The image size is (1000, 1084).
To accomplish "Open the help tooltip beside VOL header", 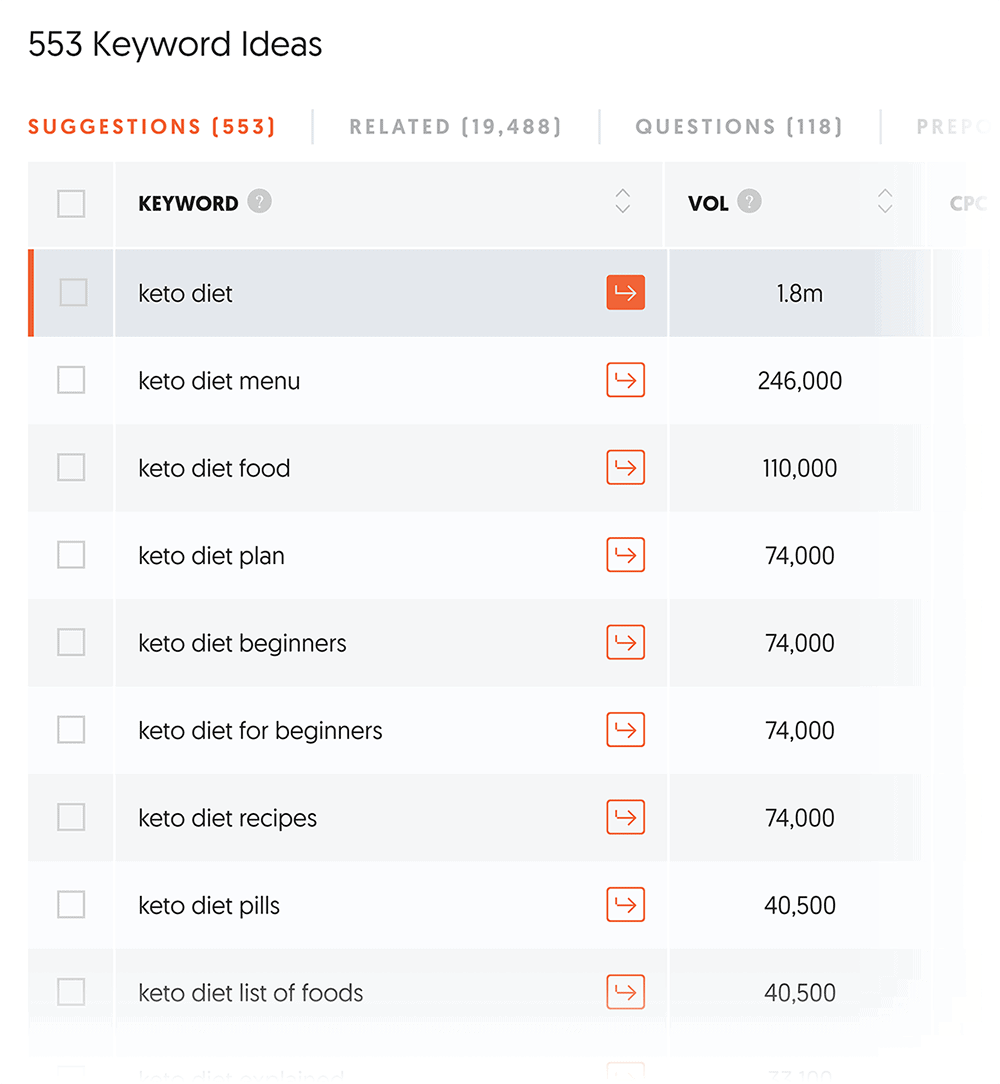I will [x=748, y=201].
